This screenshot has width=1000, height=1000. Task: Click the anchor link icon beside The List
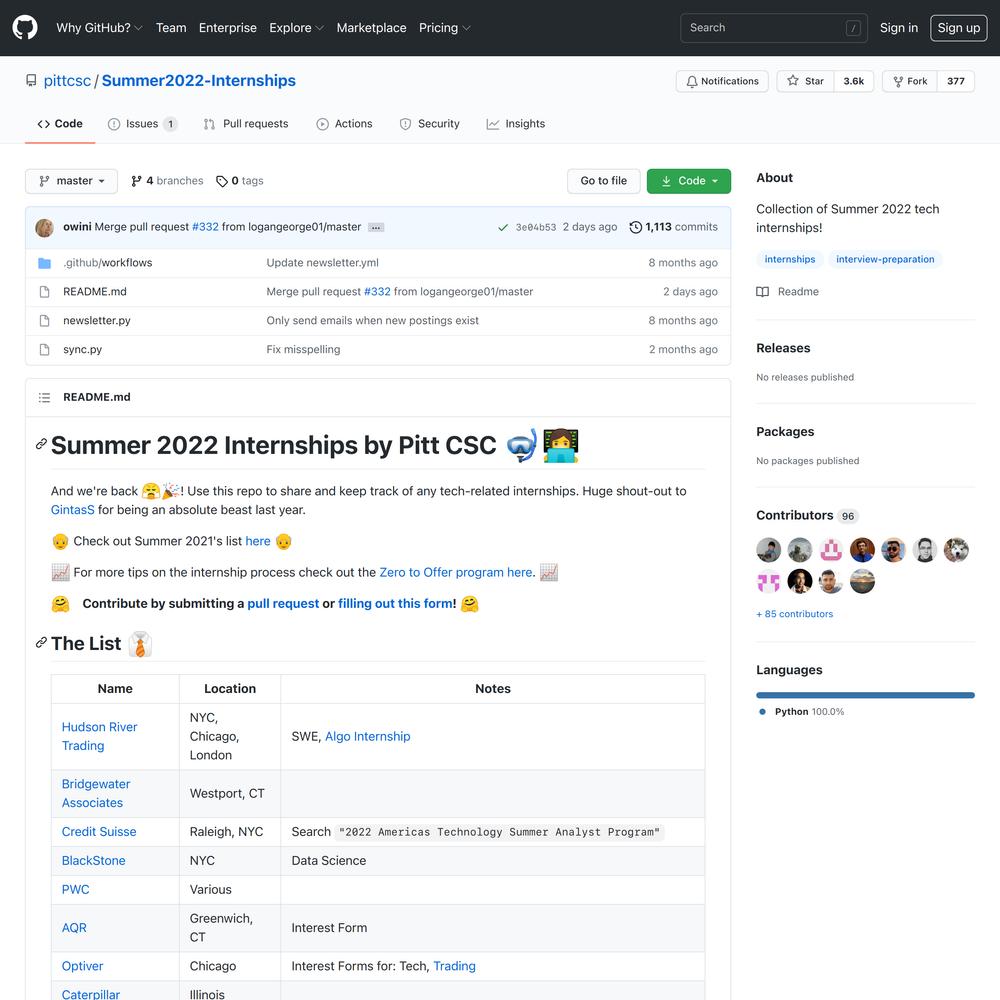[41, 642]
